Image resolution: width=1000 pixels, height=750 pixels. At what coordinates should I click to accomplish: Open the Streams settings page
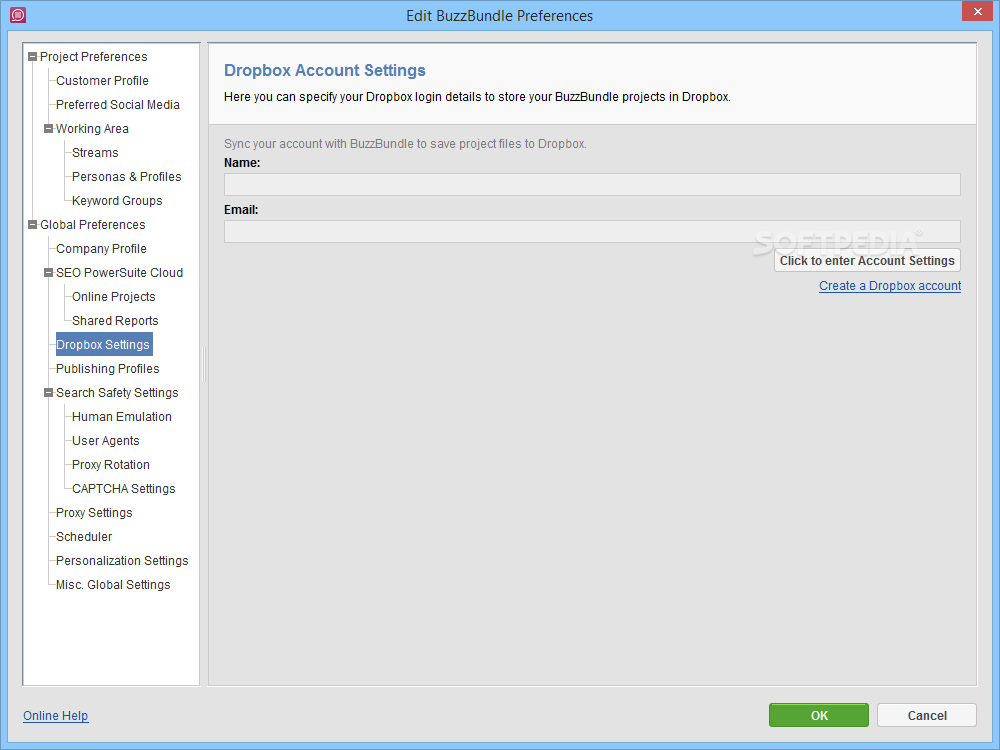[x=95, y=152]
